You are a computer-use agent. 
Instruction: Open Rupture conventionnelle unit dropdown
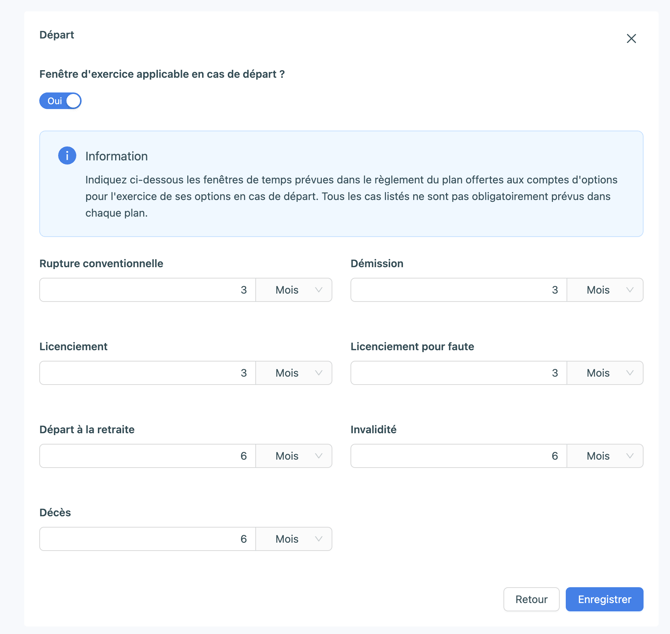point(294,290)
